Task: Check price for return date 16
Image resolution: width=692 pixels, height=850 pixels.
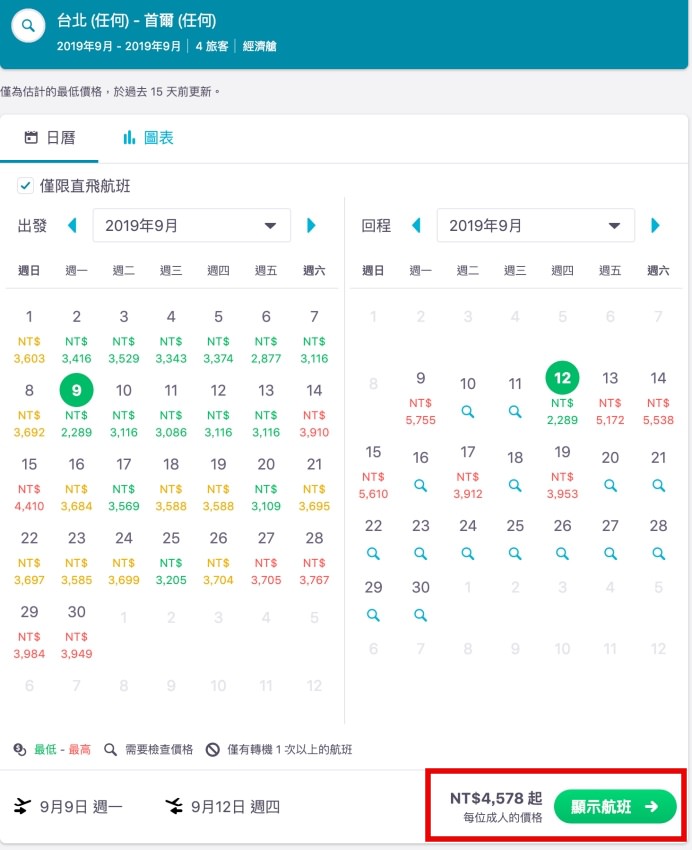Action: point(421,485)
